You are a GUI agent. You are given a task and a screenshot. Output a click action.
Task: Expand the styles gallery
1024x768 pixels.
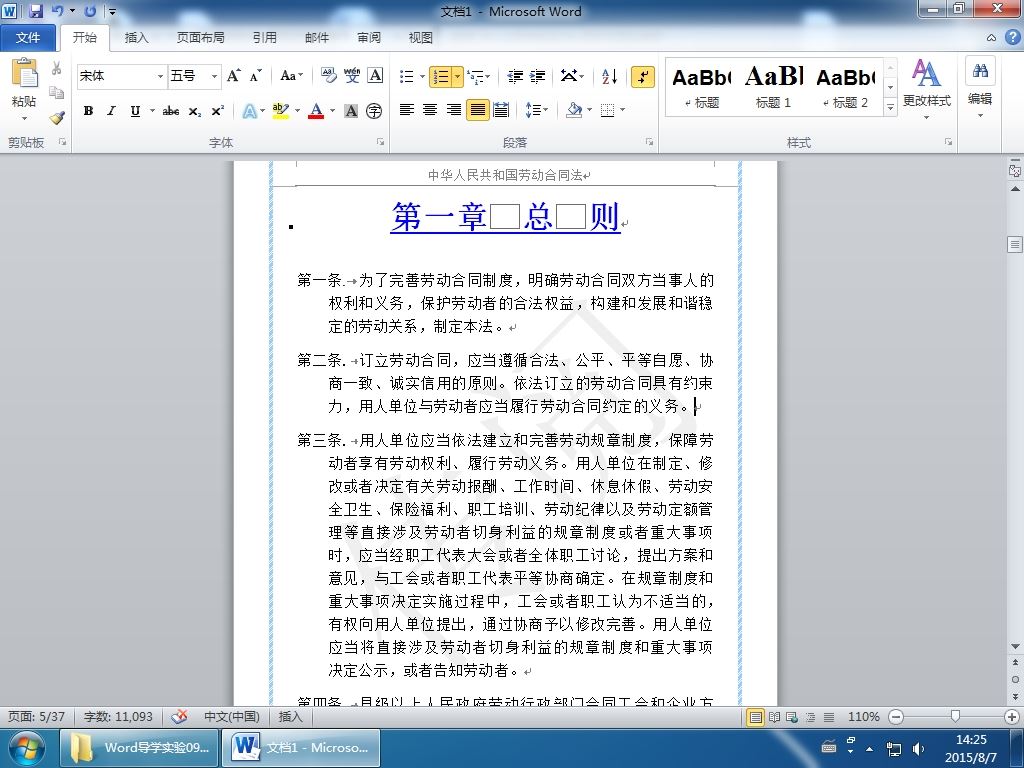tap(890, 106)
